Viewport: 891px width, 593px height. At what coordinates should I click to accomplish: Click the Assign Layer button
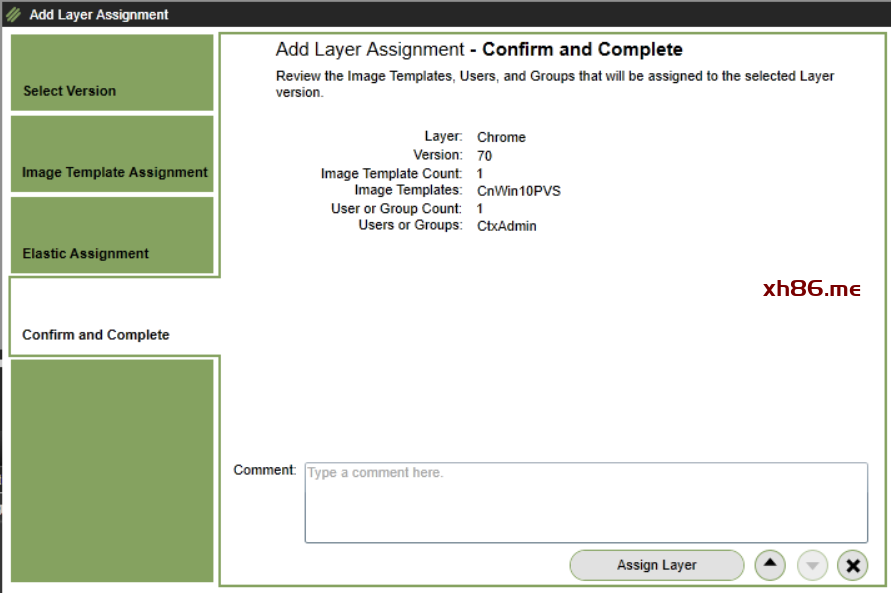[x=656, y=565]
